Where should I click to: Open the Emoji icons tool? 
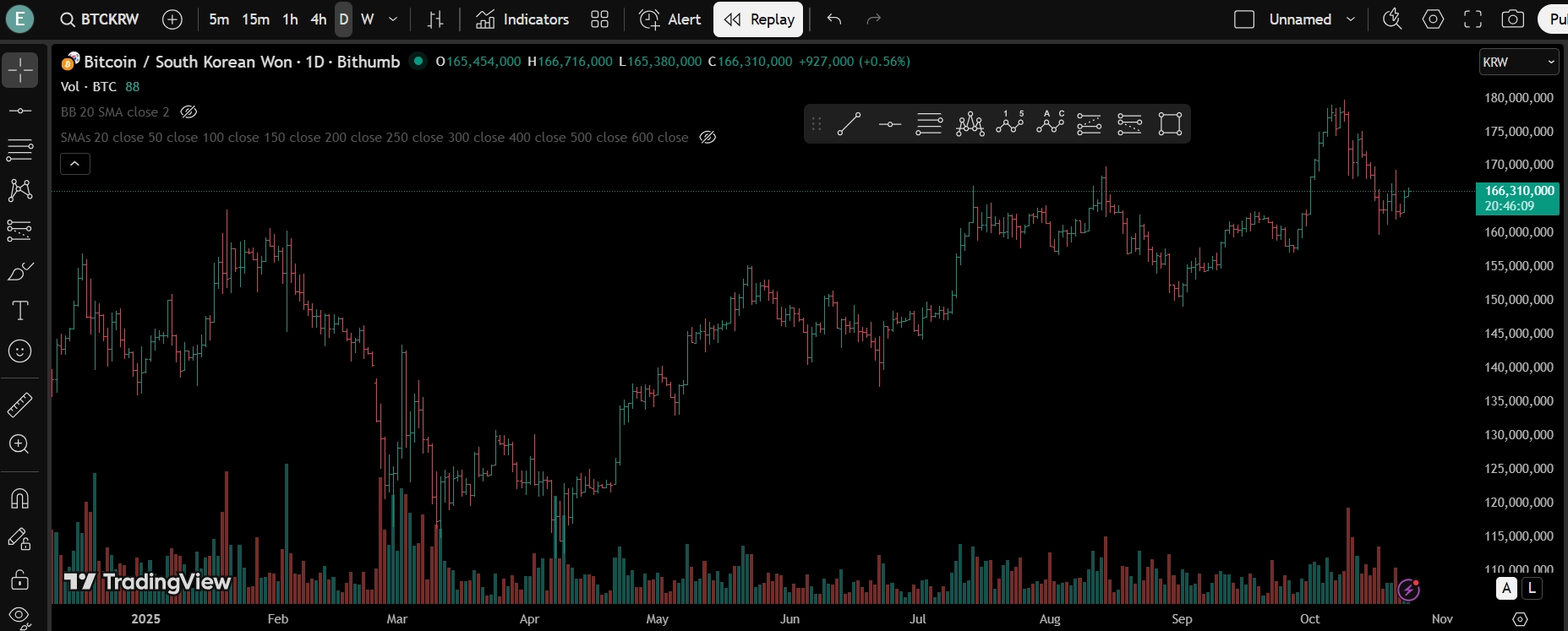point(20,351)
